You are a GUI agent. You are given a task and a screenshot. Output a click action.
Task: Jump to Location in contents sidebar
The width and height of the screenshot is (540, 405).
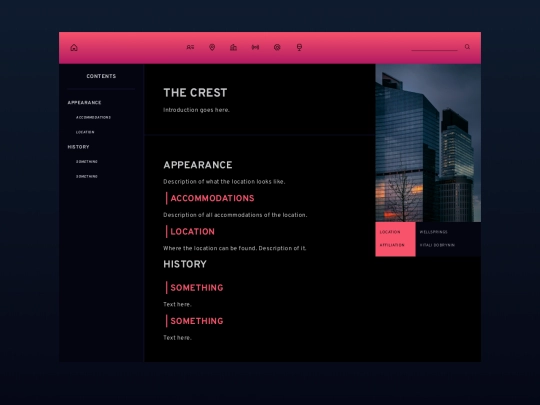pos(85,132)
